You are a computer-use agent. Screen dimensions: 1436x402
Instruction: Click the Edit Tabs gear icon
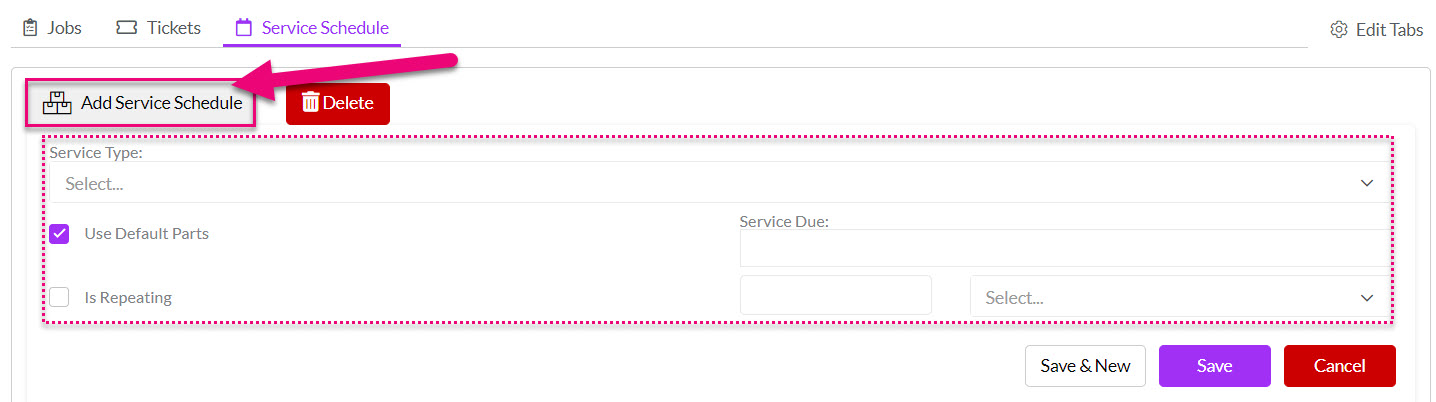[x=1339, y=30]
